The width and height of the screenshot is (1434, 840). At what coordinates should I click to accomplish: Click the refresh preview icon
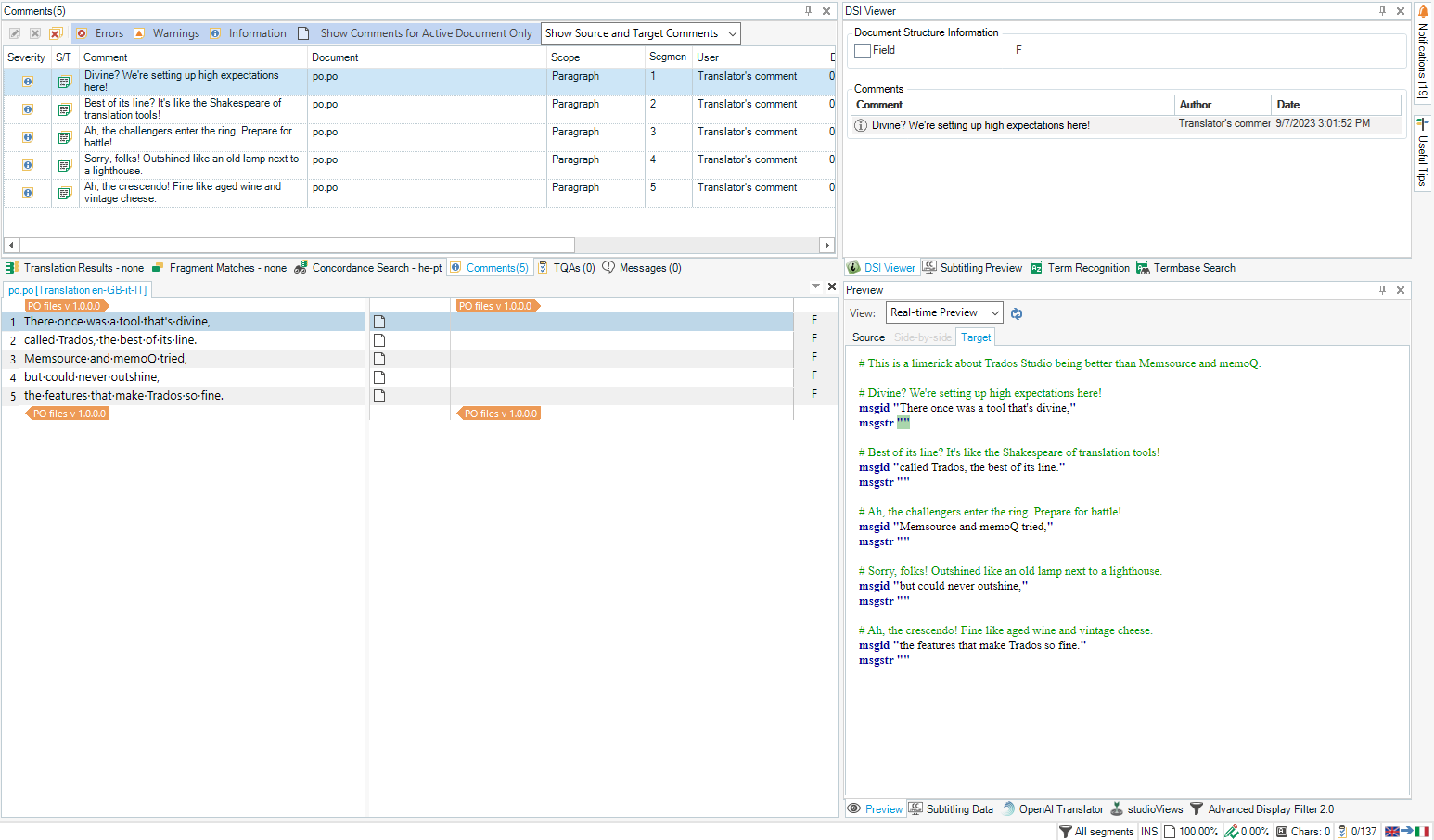click(1017, 313)
